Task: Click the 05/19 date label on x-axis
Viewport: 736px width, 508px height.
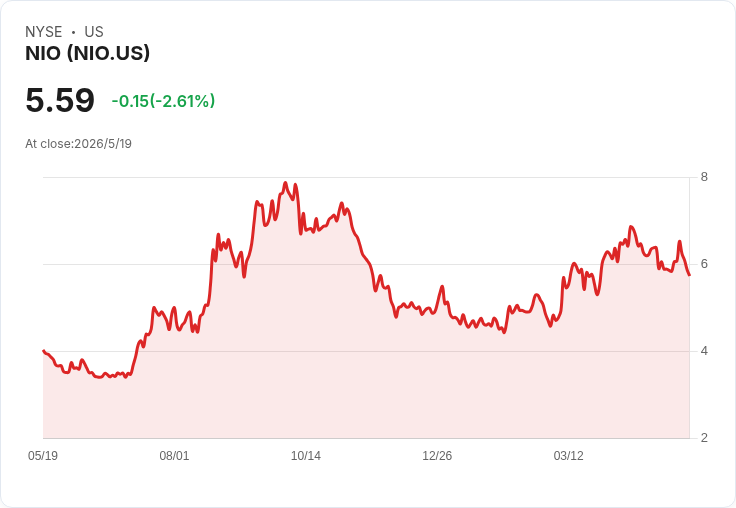Action: click(43, 455)
